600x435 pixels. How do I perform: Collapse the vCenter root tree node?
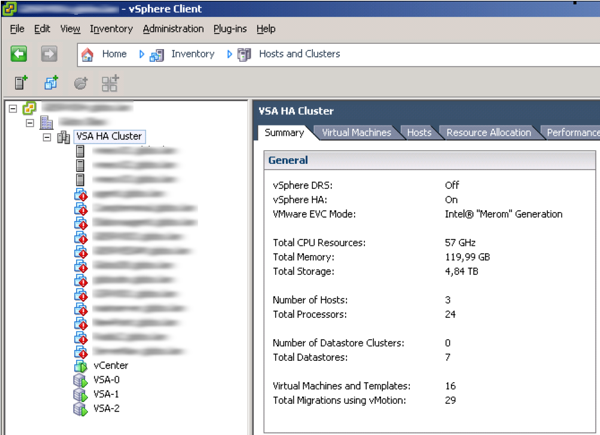[13, 109]
